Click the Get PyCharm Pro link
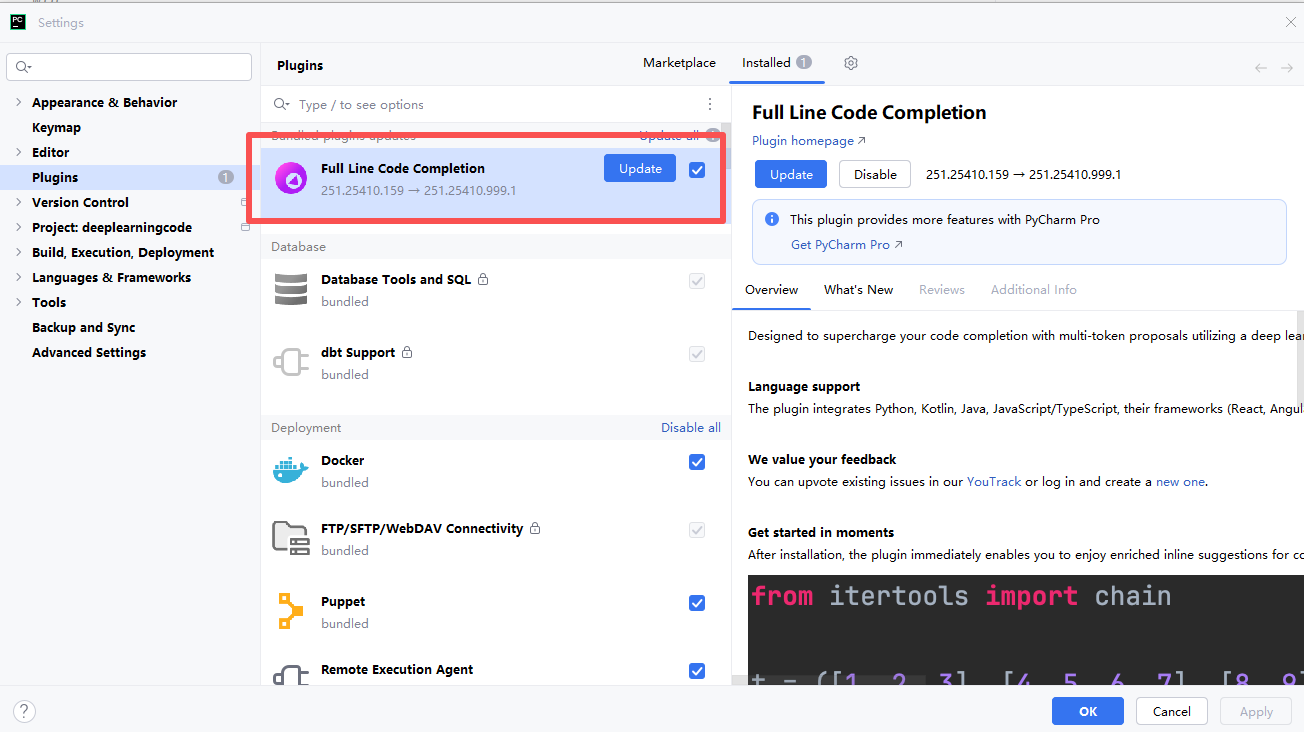This screenshot has height=732, width=1304. point(846,244)
